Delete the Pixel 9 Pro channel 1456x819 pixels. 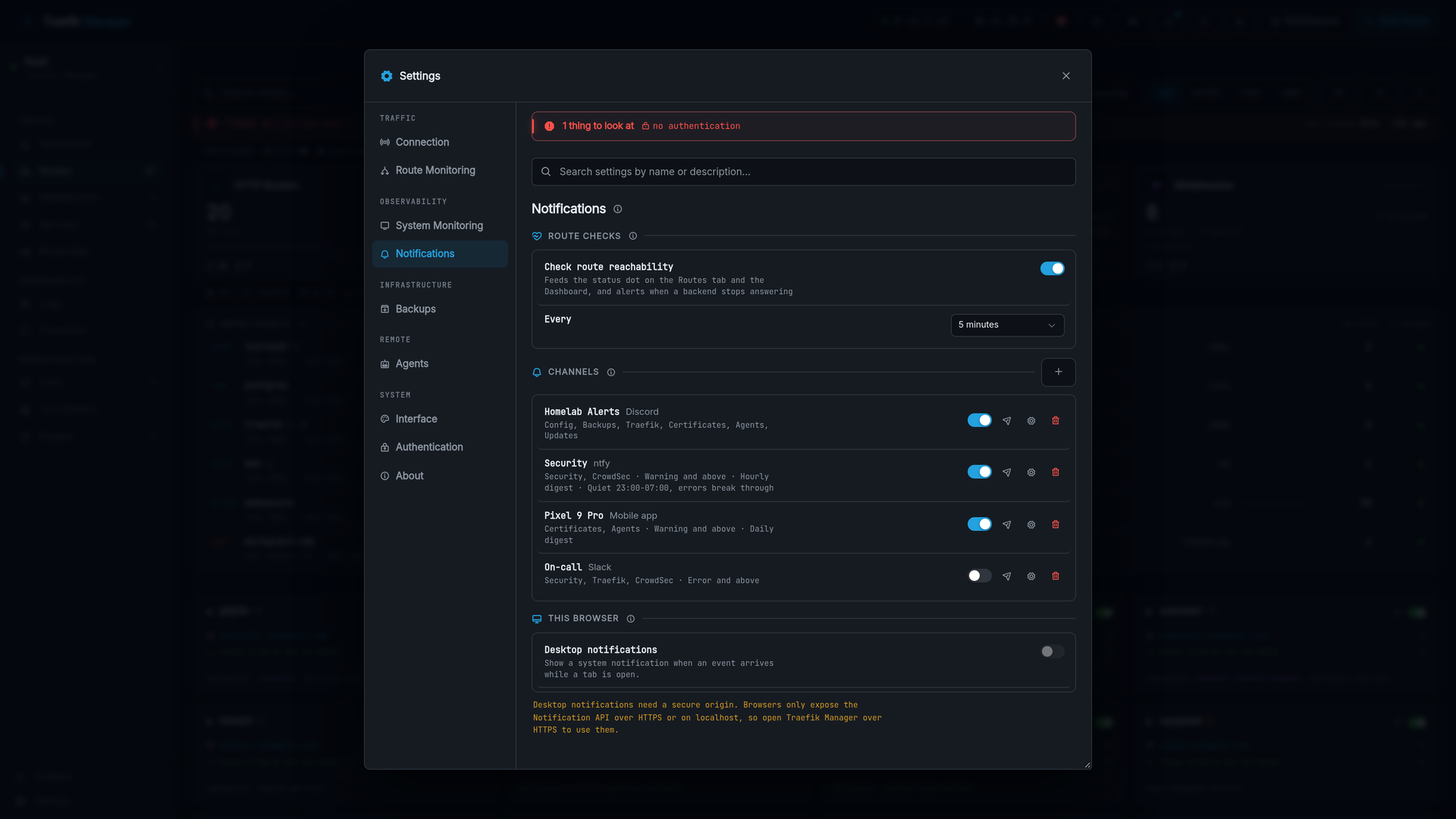point(1055,525)
